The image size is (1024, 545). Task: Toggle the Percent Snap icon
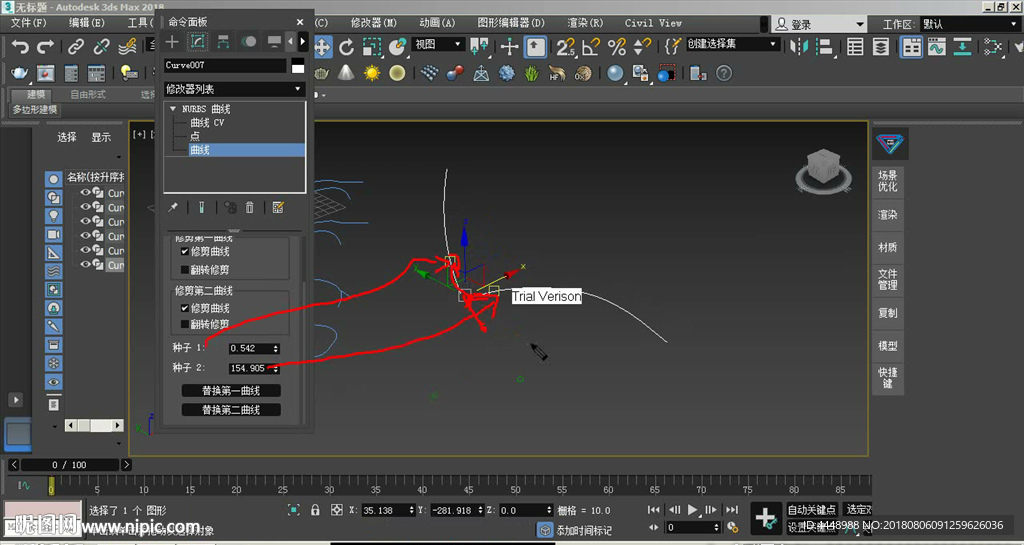point(616,47)
